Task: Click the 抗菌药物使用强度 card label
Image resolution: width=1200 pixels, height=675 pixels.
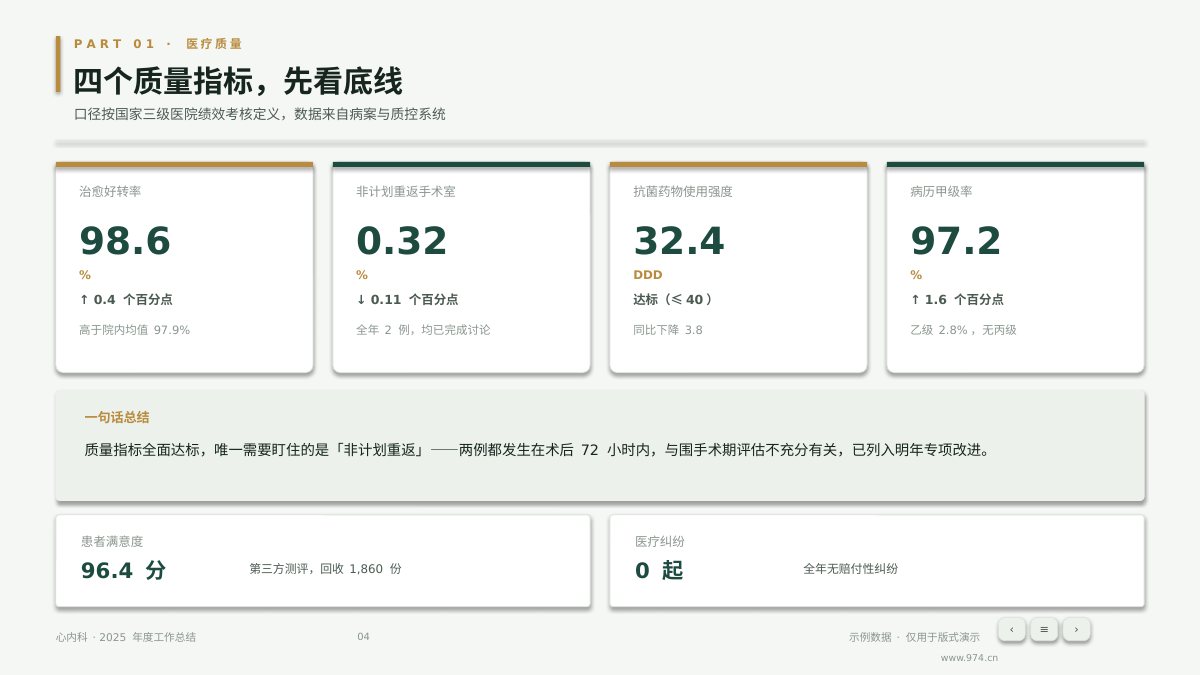Action: click(x=683, y=191)
